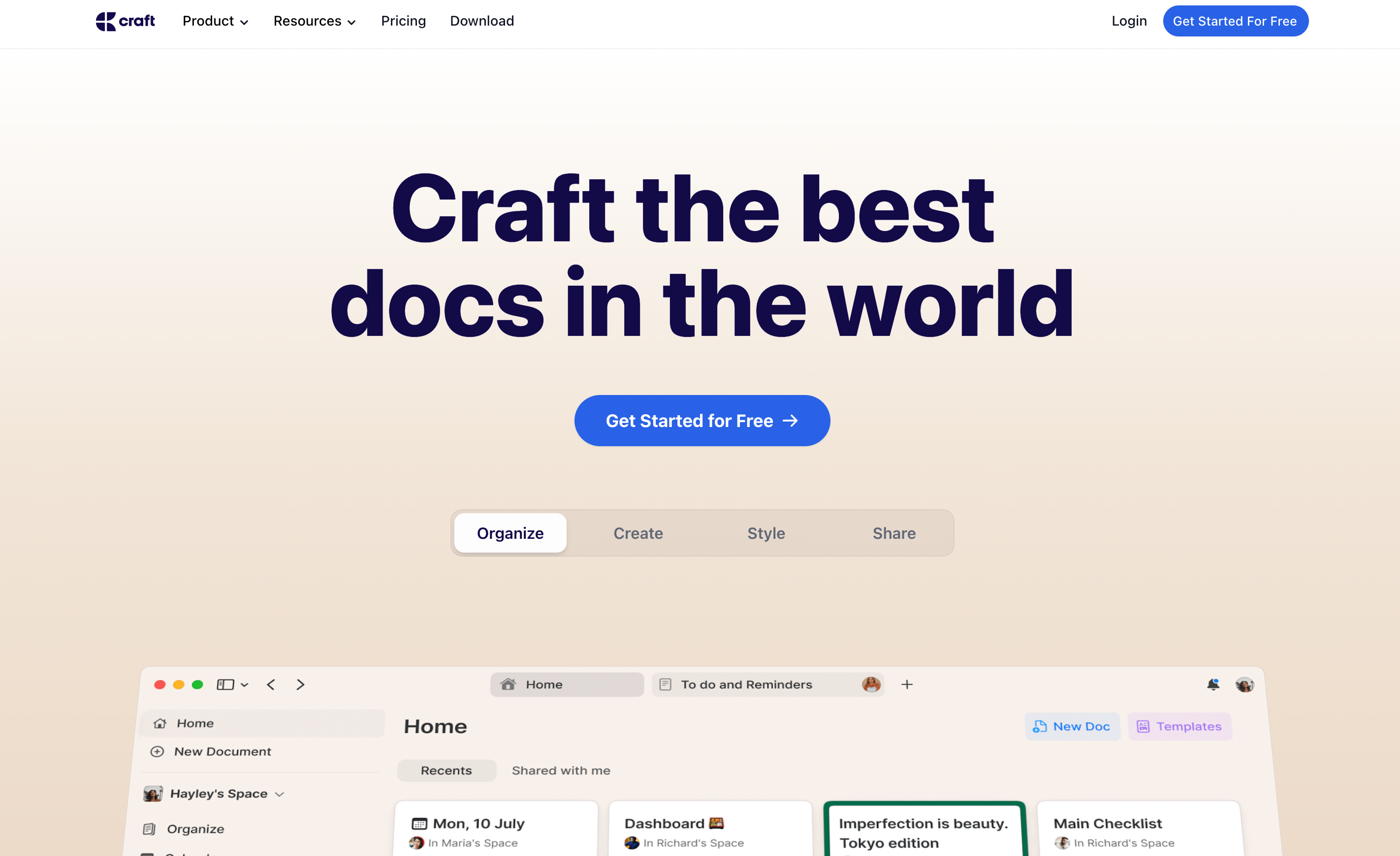Click New Document in the sidebar
Viewport: 1400px width, 856px height.
click(223, 752)
